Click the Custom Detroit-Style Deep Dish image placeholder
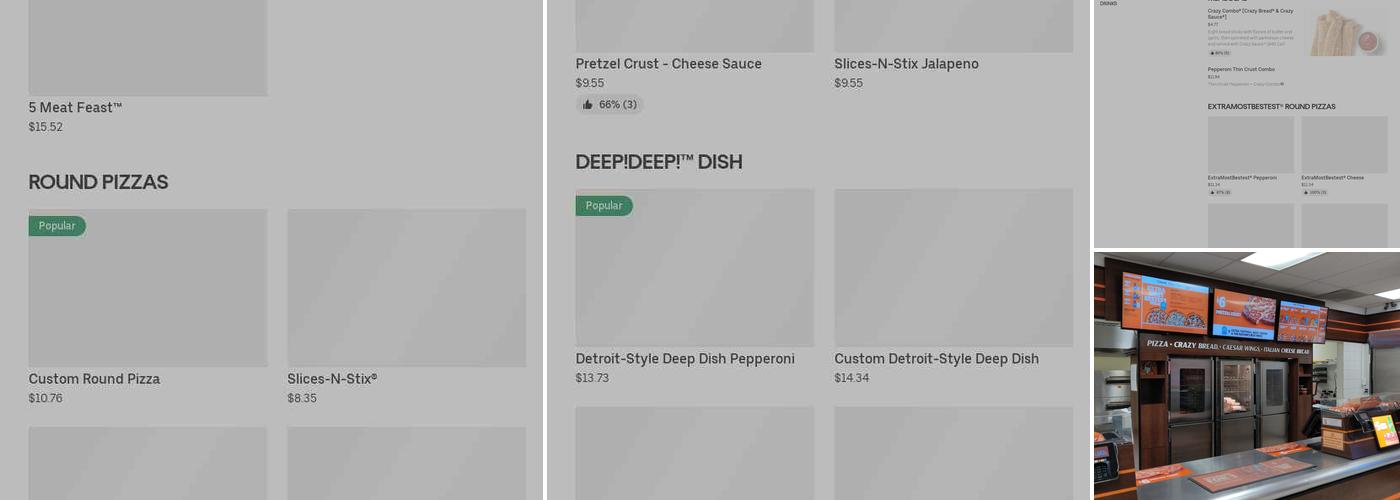 tap(953, 267)
